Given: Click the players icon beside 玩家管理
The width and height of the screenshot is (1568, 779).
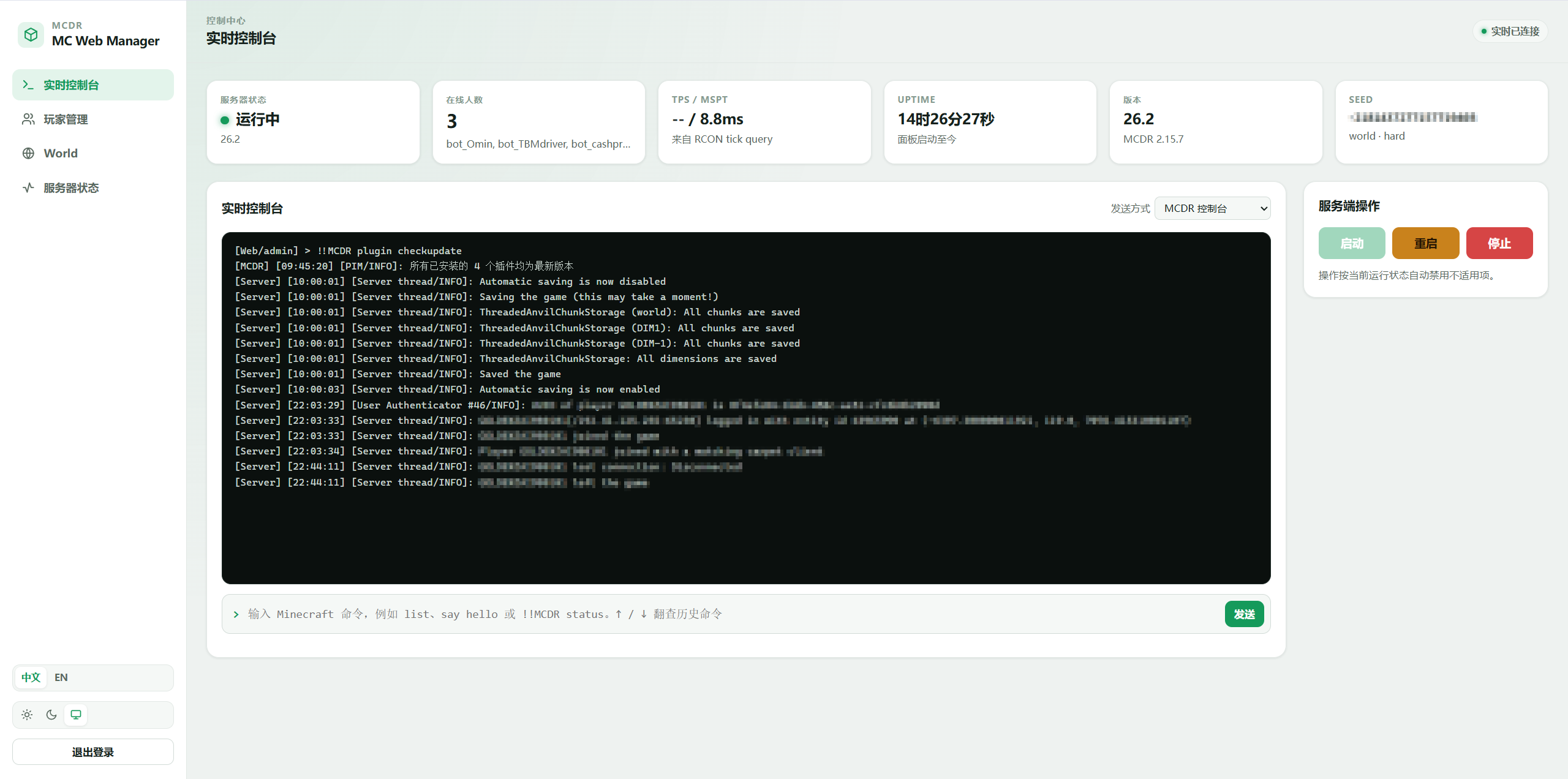Looking at the screenshot, I should coord(28,119).
